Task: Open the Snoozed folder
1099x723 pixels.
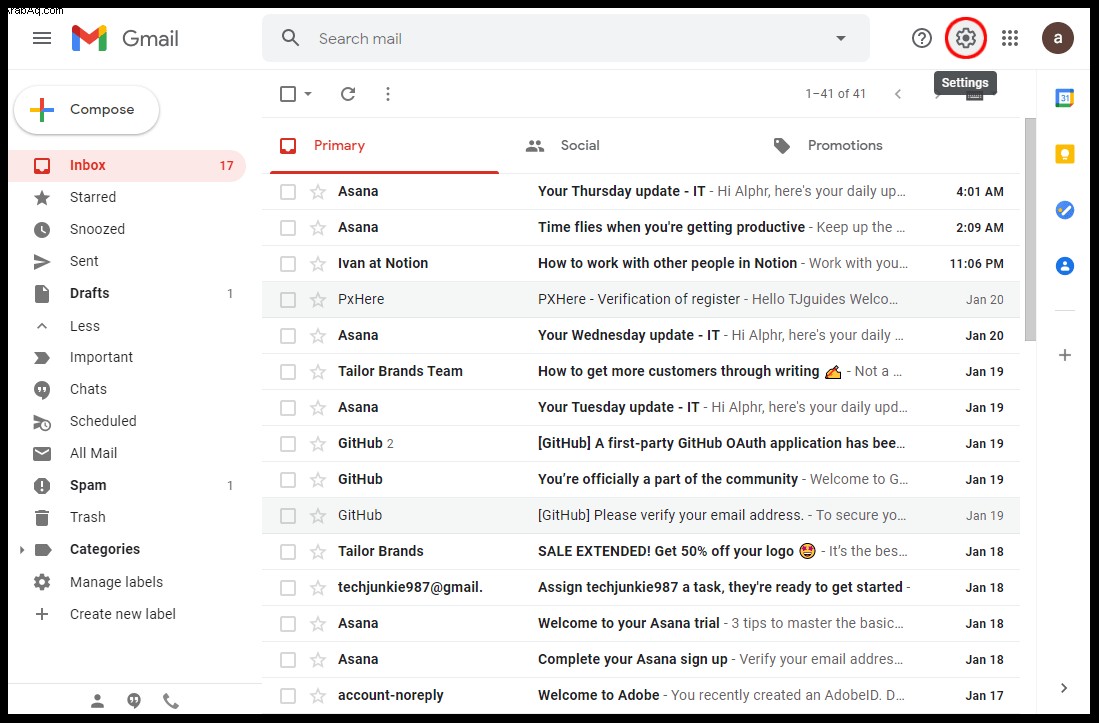Action: [128, 230]
